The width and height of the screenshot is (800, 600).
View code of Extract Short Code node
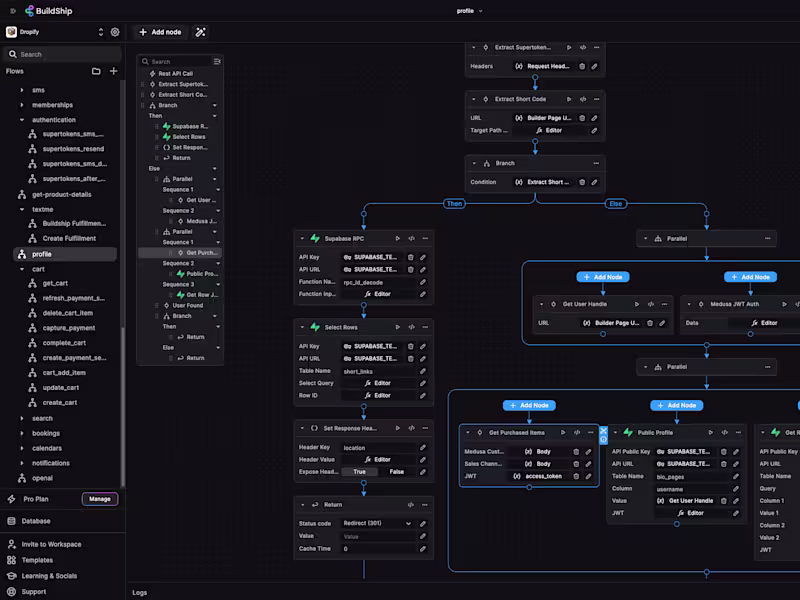tap(583, 99)
